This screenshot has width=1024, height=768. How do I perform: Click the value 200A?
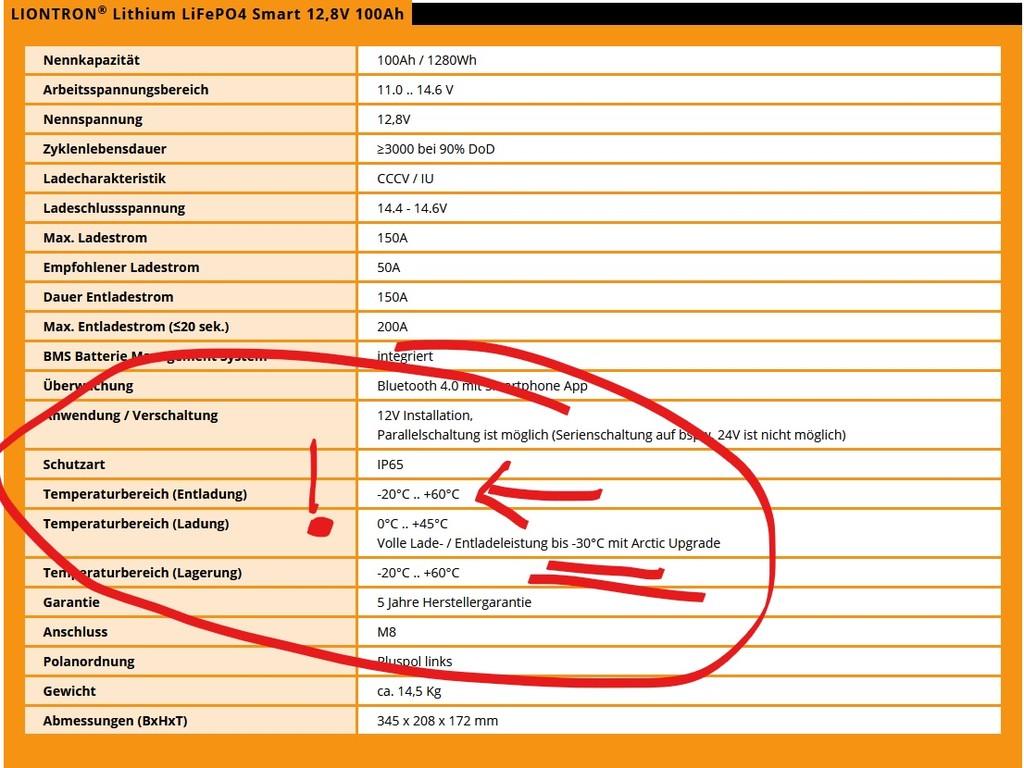[392, 327]
